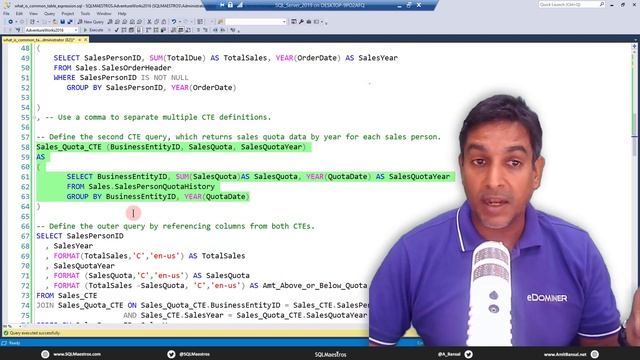Click the signal strength icon on connection bar

[x=240, y=5]
